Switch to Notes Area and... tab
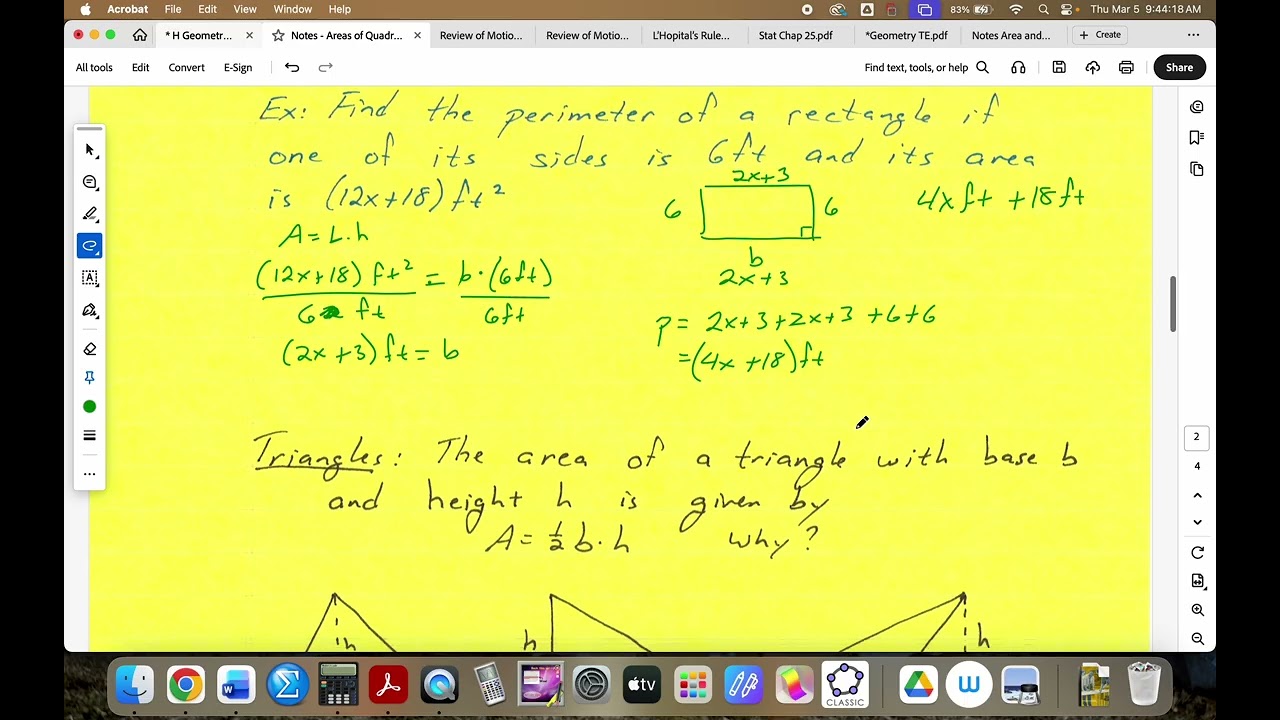Screen dimensions: 1280x720 [x=1011, y=35]
